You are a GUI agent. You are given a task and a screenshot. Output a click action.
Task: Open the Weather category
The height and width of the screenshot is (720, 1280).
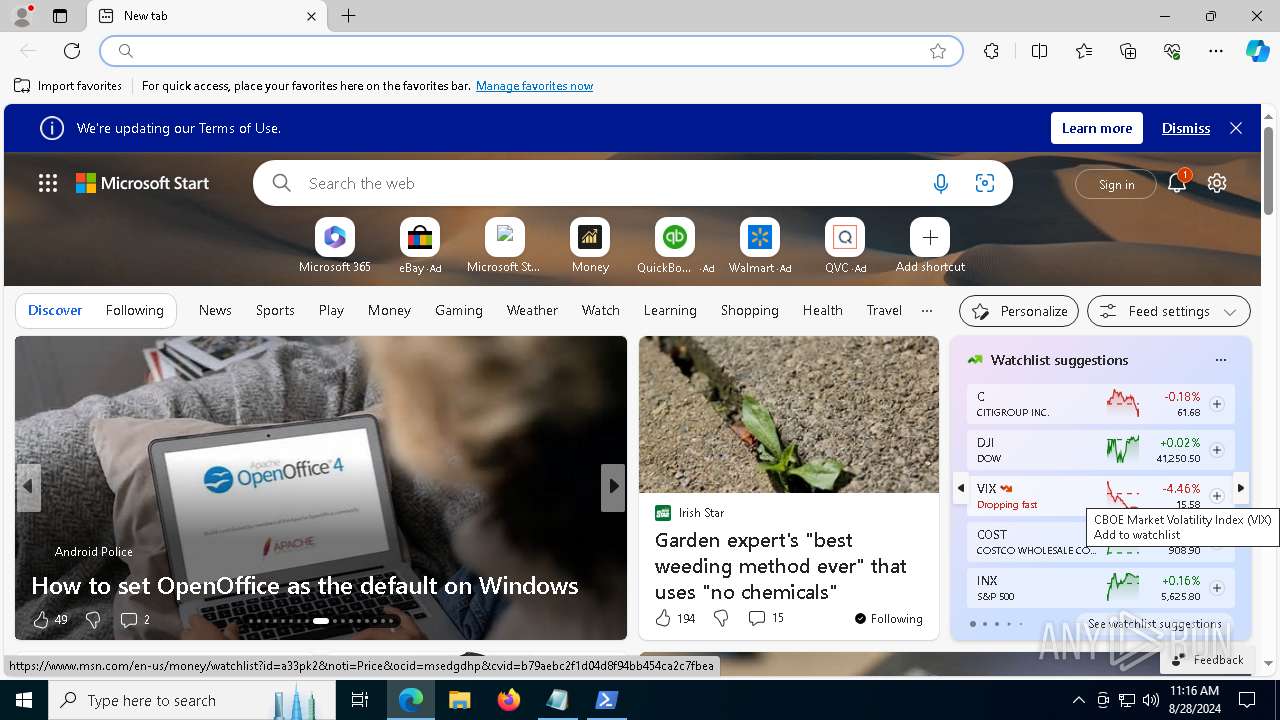(532, 310)
